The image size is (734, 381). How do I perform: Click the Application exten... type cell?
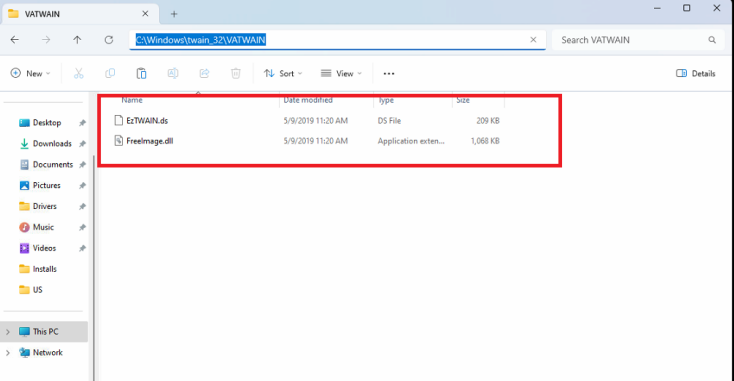tap(411, 141)
